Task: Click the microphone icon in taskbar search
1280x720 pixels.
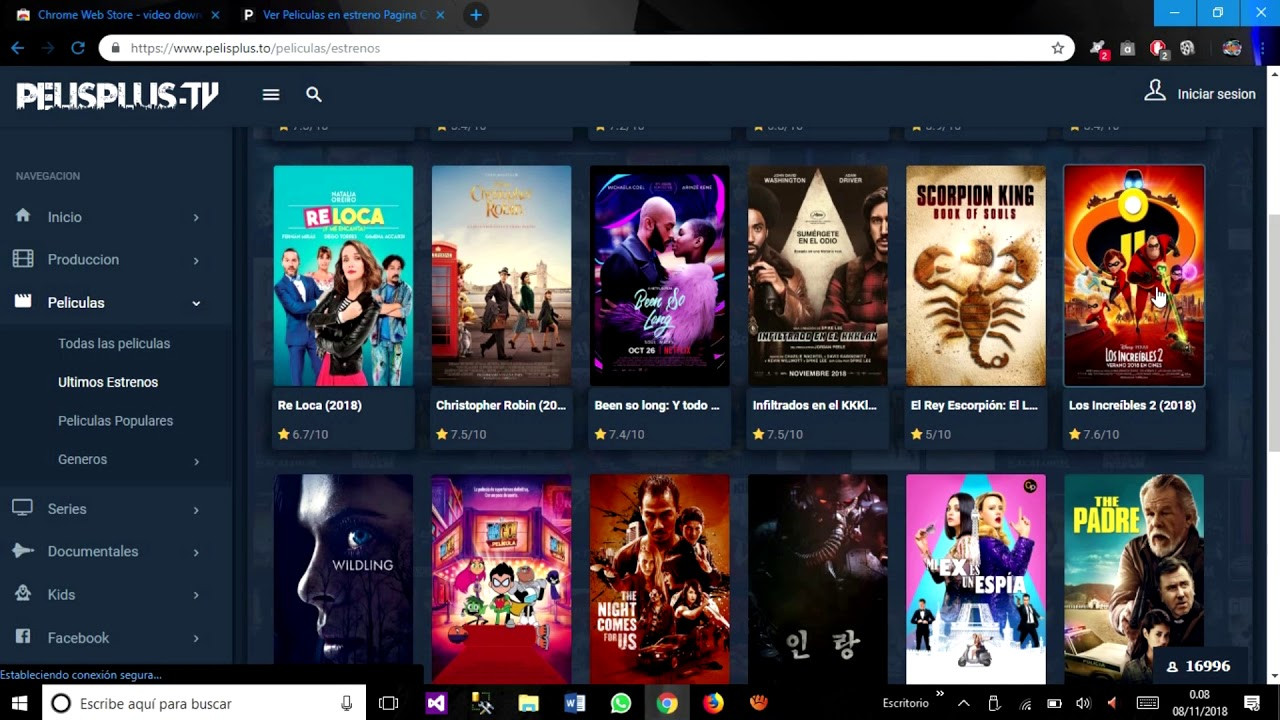Action: pyautogui.click(x=346, y=703)
